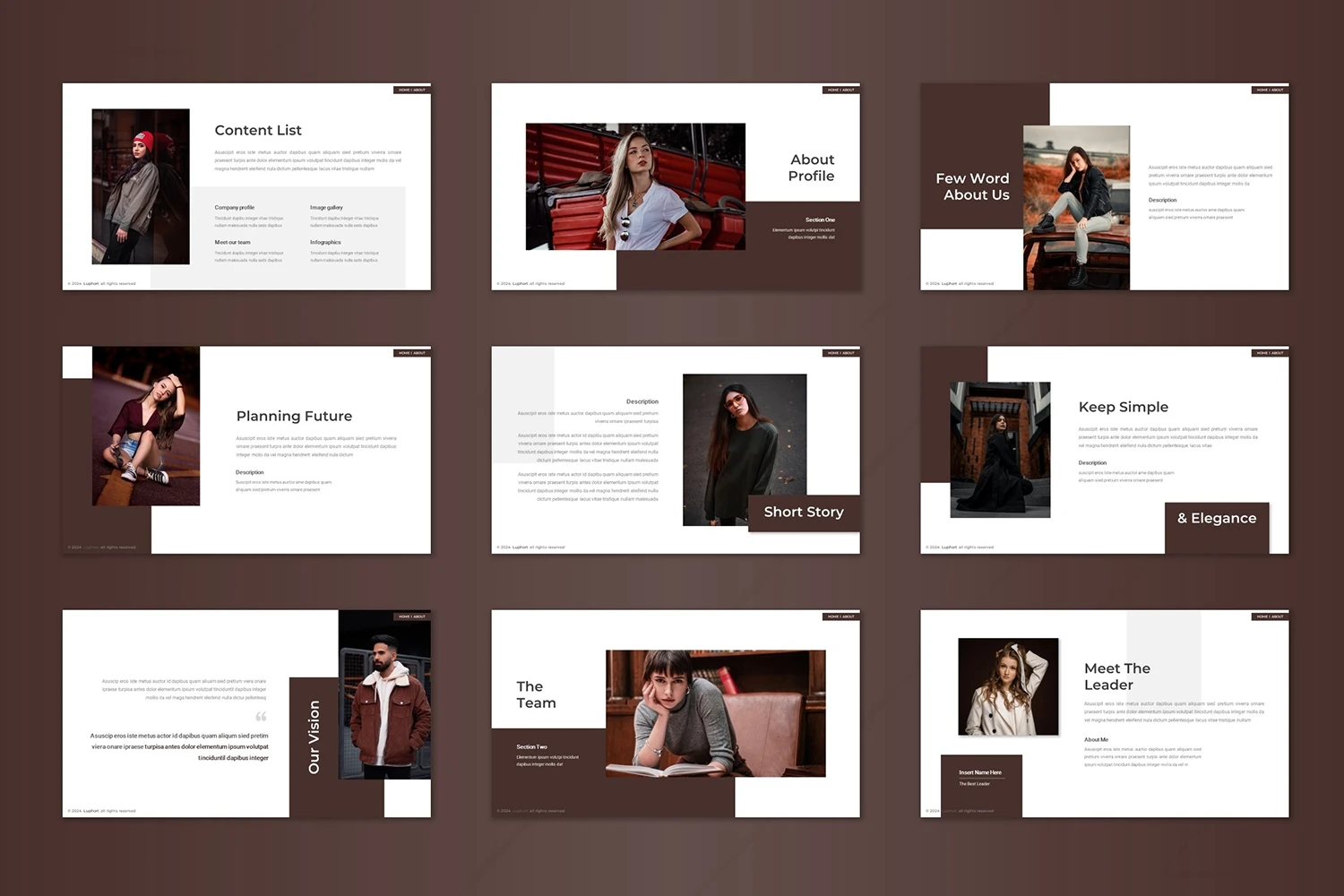
Task: Click the "Planning Future" heading
Action: pos(294,416)
